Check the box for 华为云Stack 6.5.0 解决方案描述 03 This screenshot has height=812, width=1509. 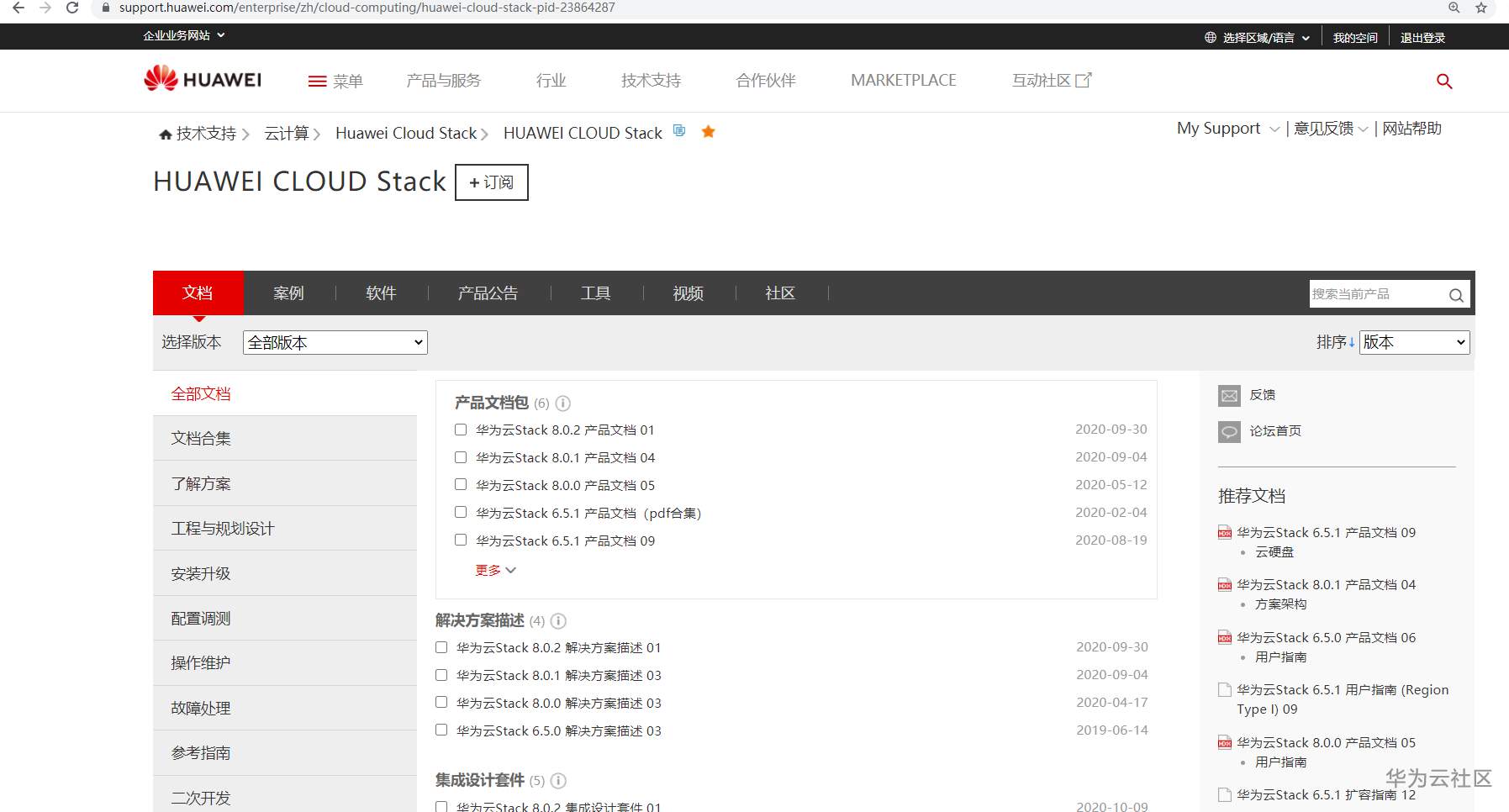pyautogui.click(x=441, y=730)
